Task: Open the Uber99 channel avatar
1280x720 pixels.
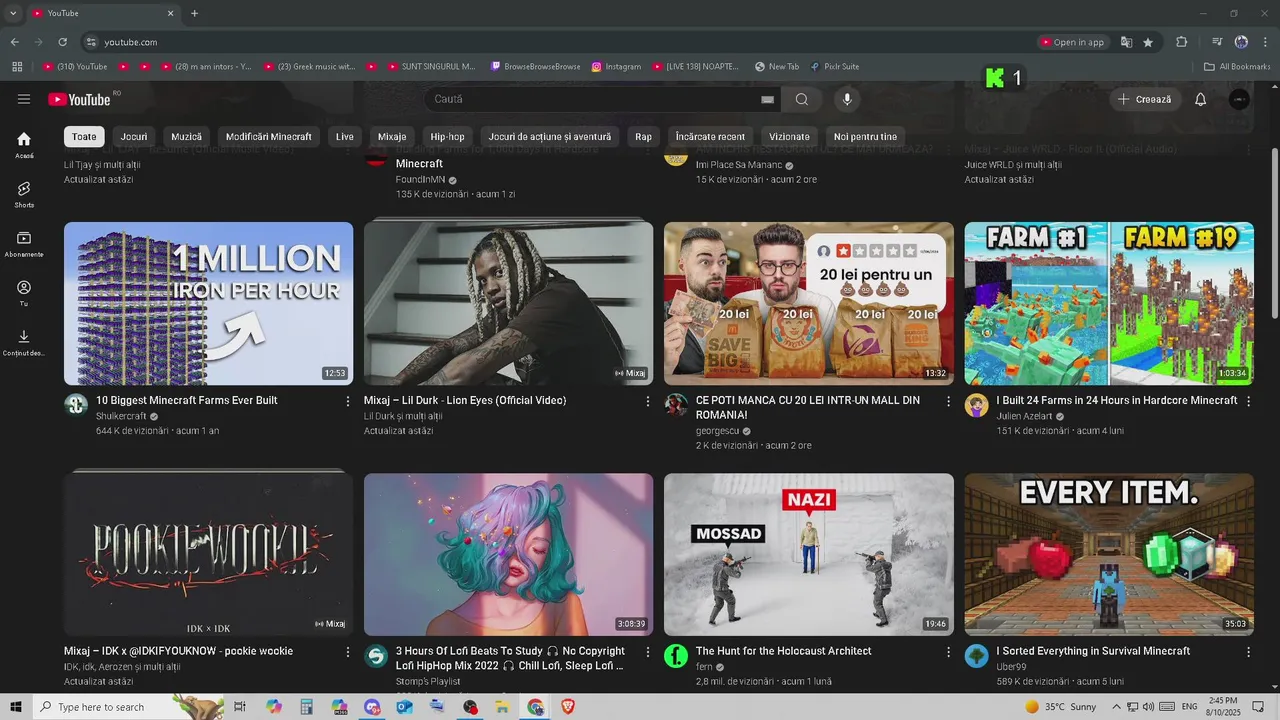Action: click(976, 655)
